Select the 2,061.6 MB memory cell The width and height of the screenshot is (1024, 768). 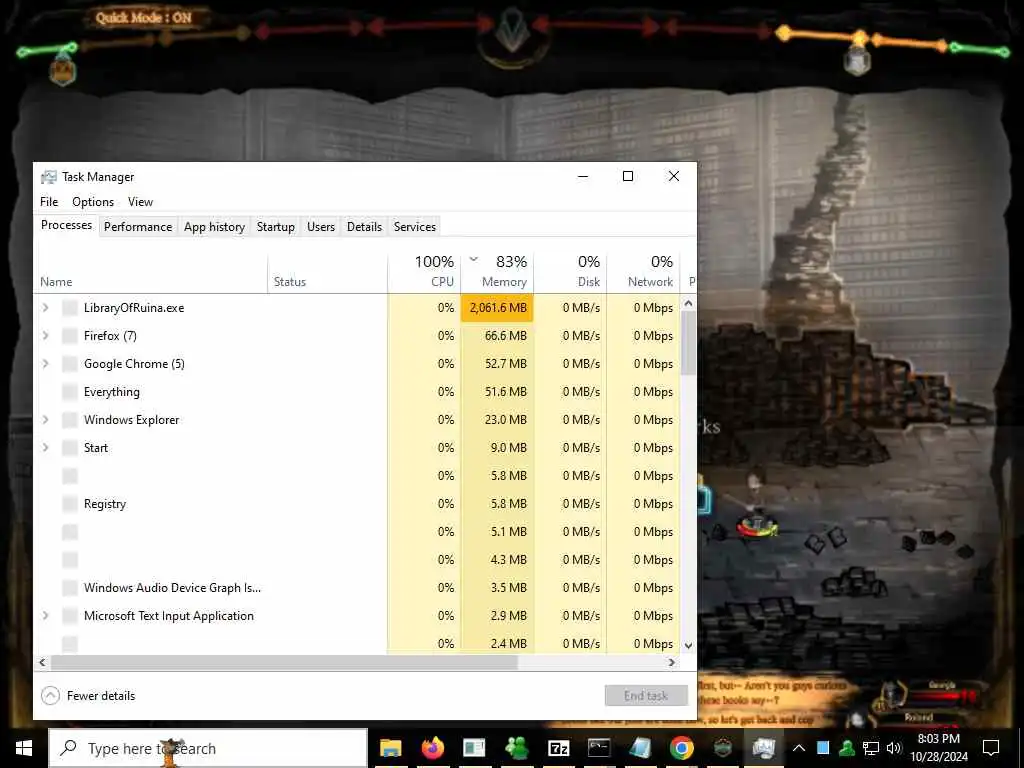498,308
